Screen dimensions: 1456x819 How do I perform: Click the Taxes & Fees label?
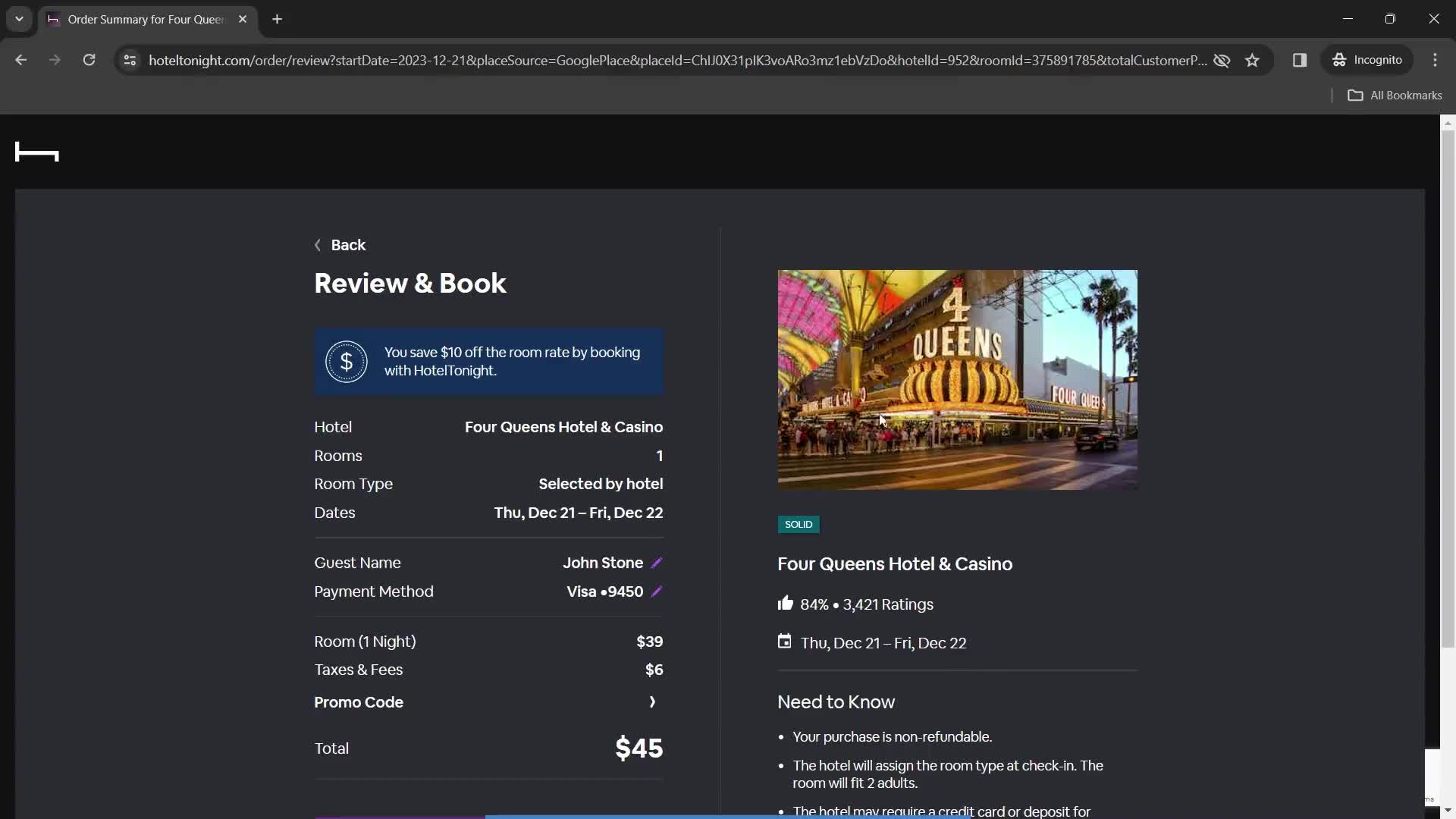pyautogui.click(x=359, y=670)
